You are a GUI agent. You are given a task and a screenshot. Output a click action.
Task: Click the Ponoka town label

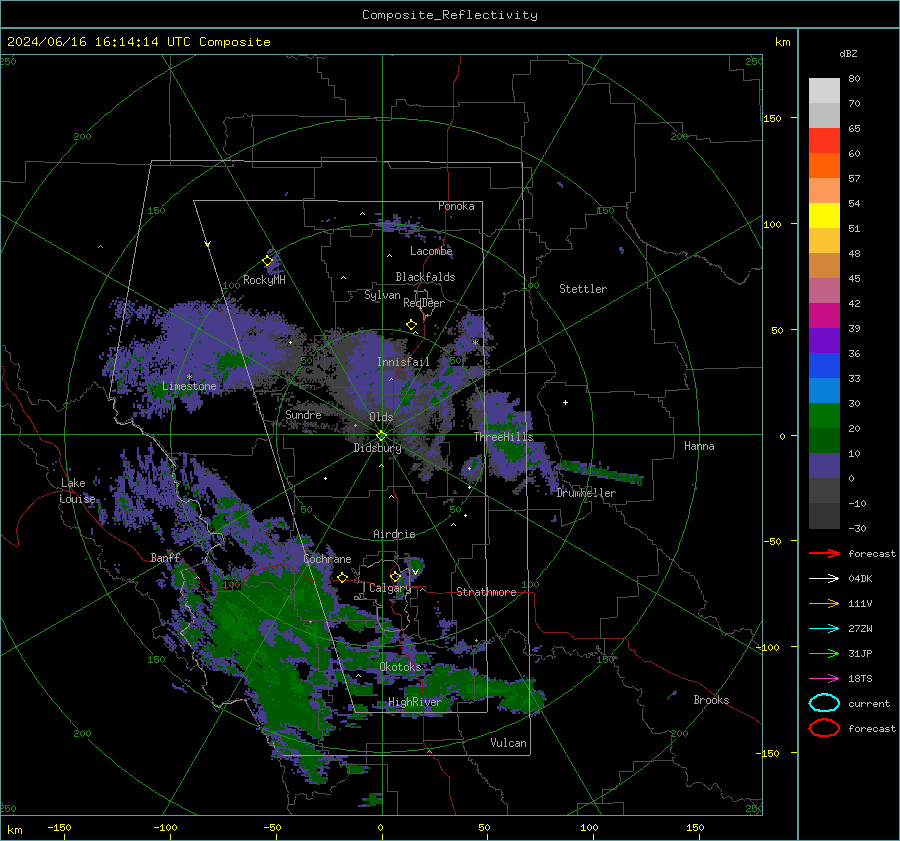[x=456, y=206]
